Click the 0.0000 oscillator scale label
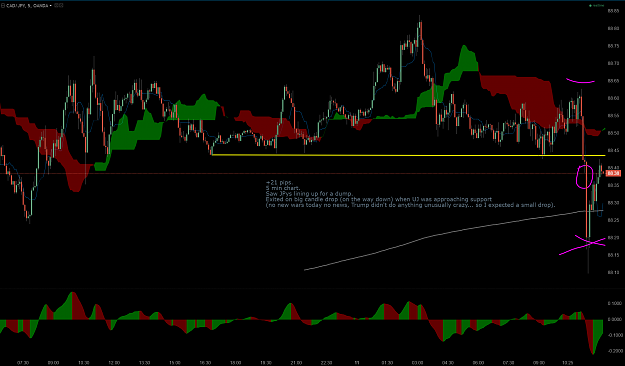This screenshot has width=625, height=366. click(615, 319)
